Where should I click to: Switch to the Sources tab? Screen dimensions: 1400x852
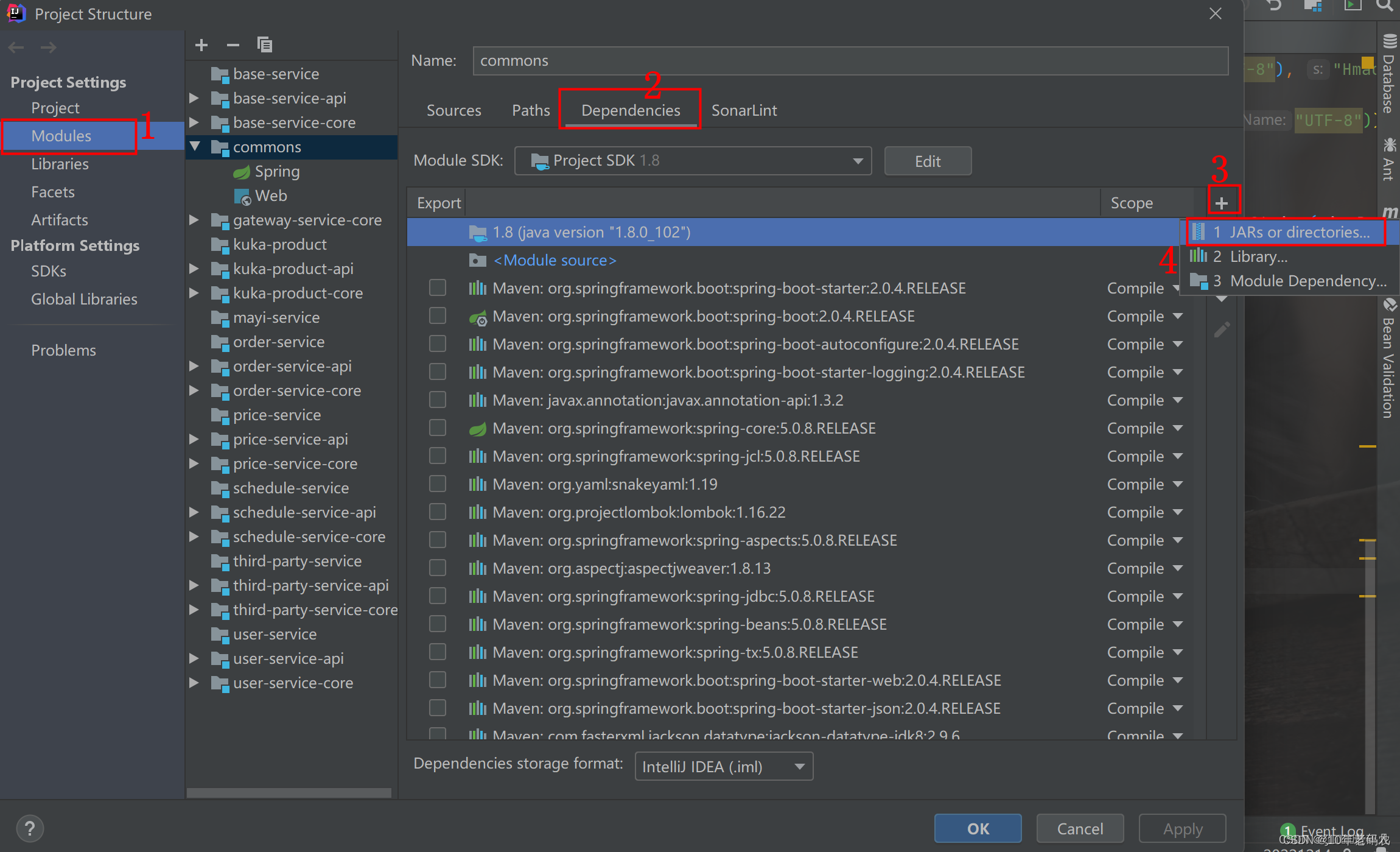click(453, 110)
